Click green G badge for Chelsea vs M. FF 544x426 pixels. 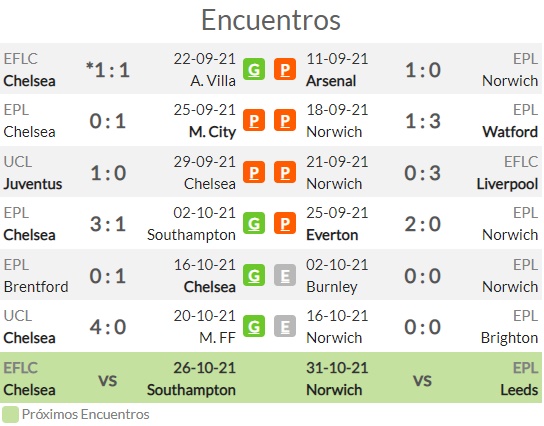(254, 326)
